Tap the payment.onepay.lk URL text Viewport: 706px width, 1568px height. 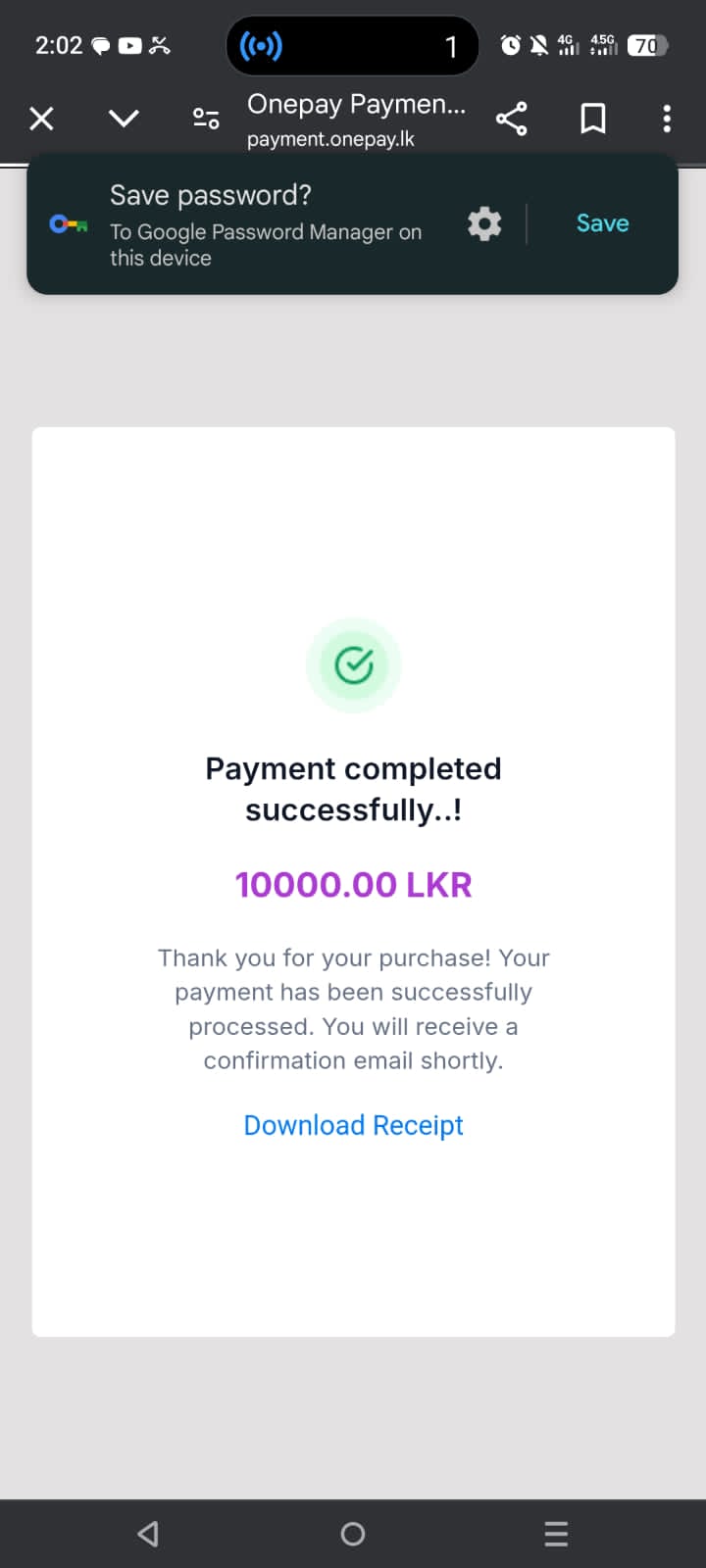330,139
